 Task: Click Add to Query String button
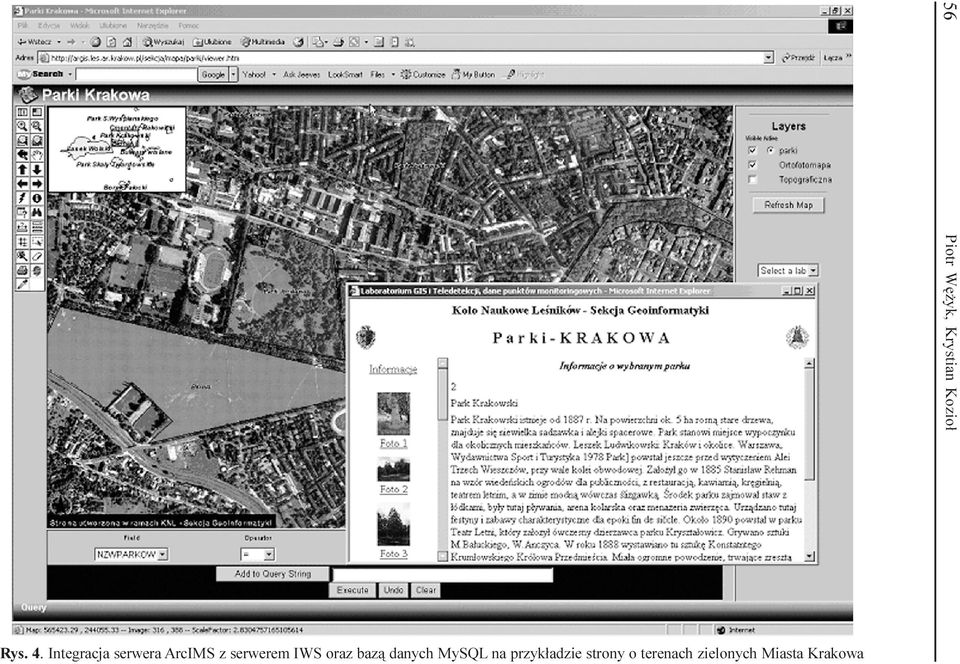pyautogui.click(x=273, y=574)
